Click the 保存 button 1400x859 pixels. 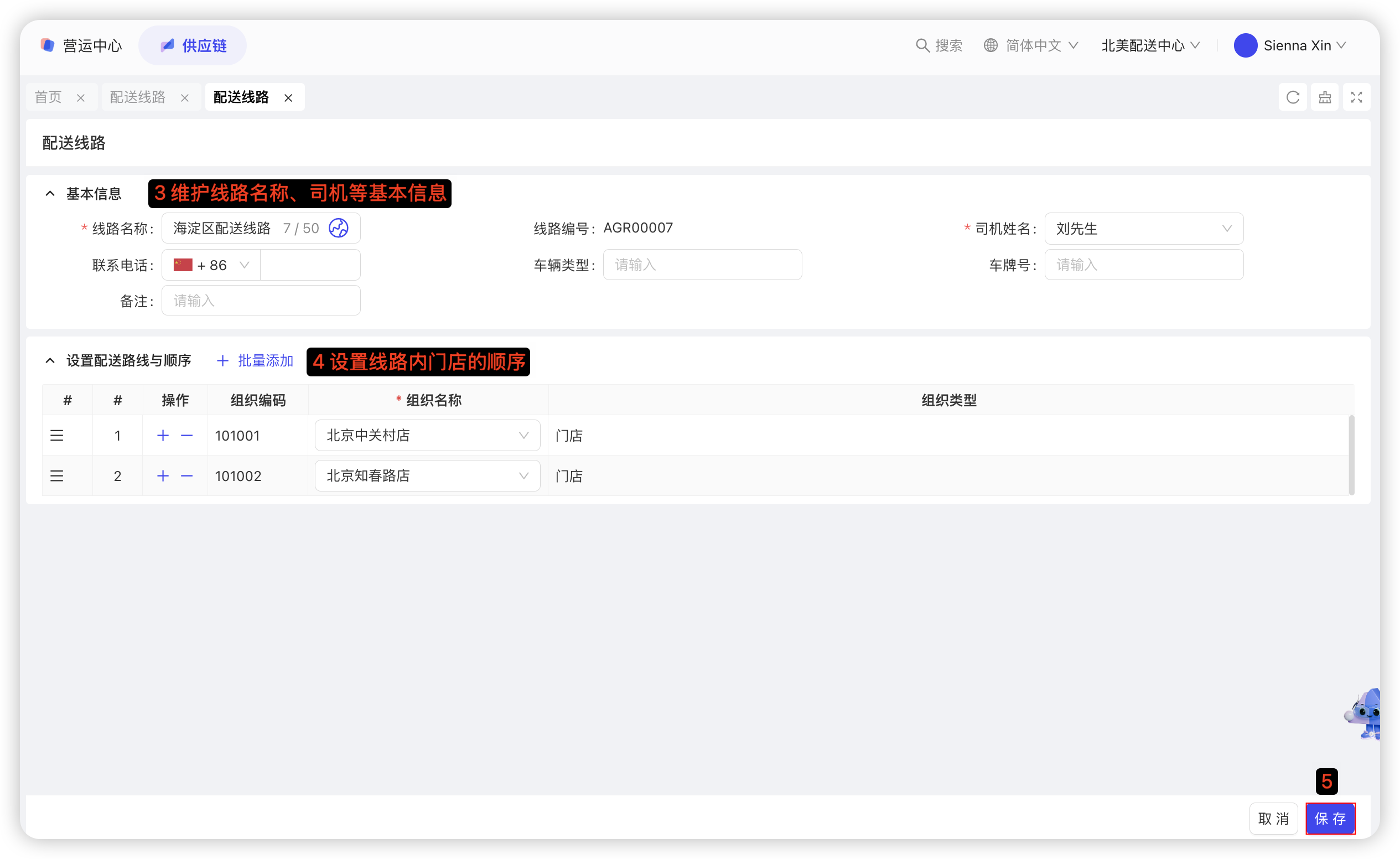[1330, 819]
